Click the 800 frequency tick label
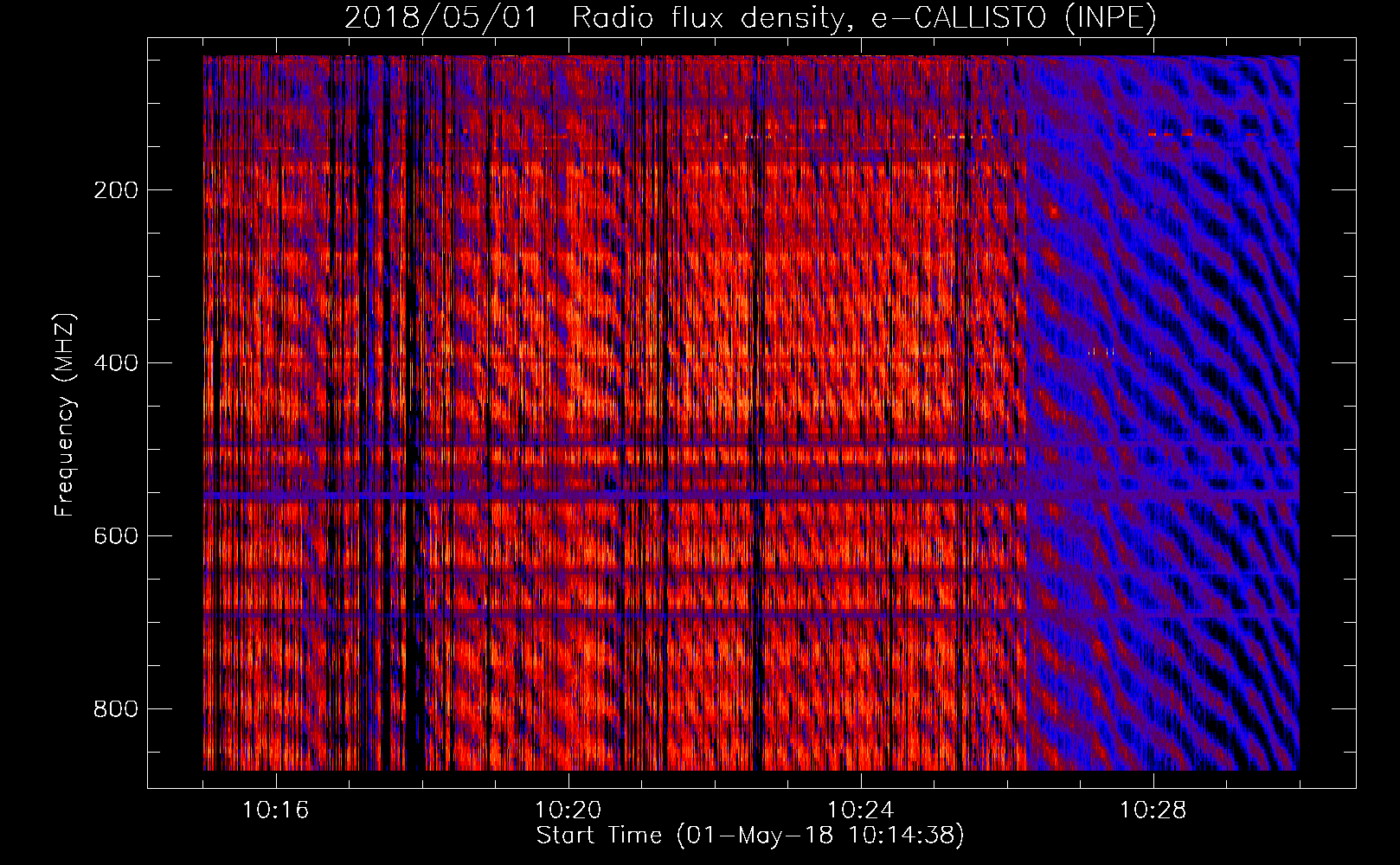1400x865 pixels. click(x=116, y=709)
